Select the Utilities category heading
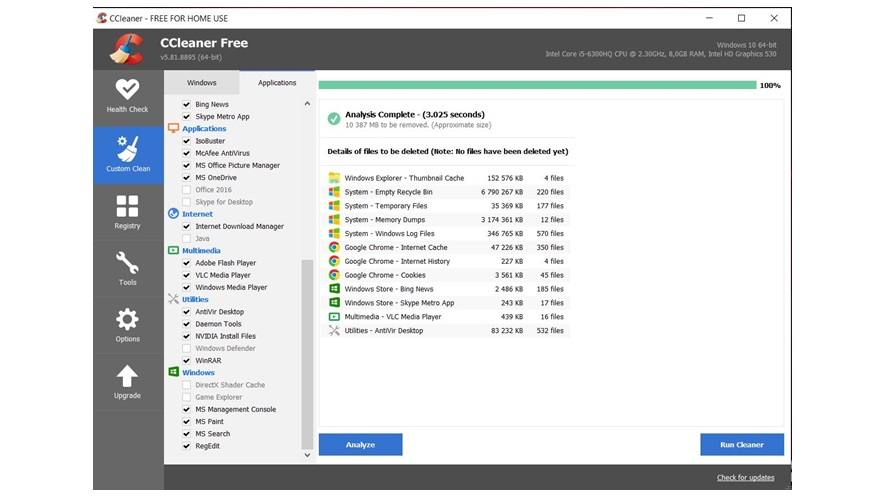The height and width of the screenshot is (500, 870). tap(195, 299)
